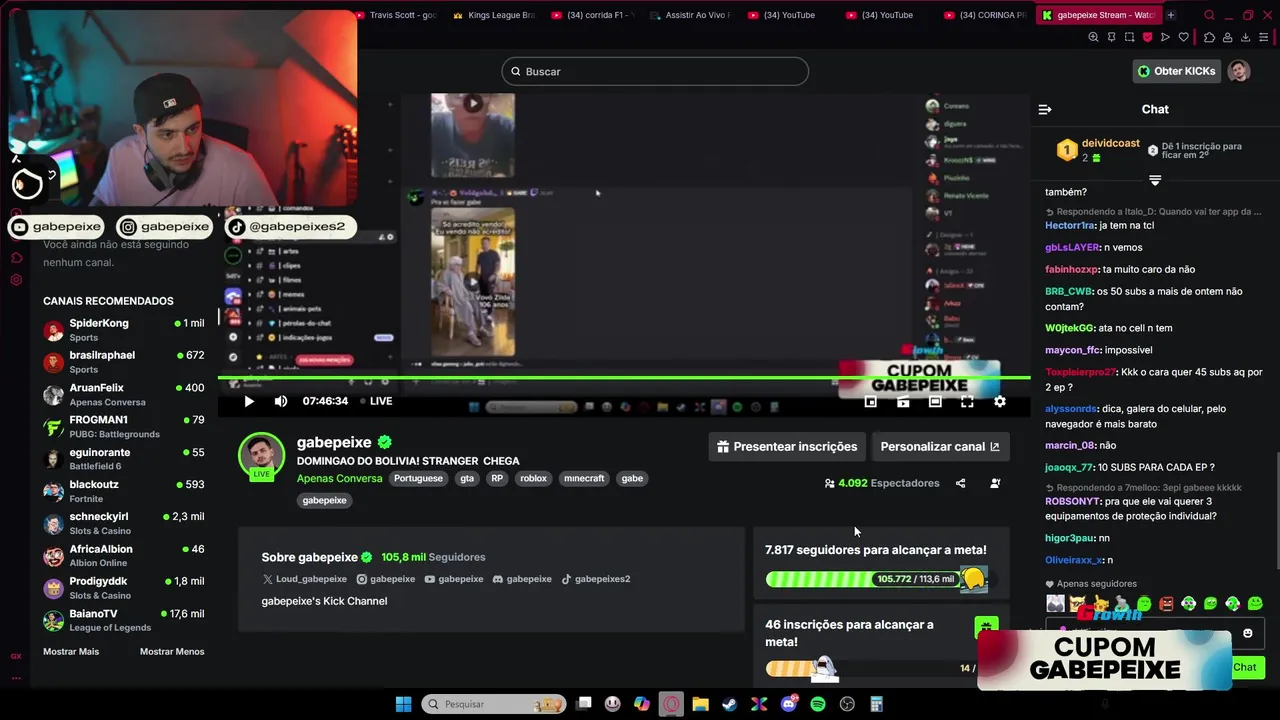Play the stream with the play button
Viewport: 1280px width, 720px height.
249,401
